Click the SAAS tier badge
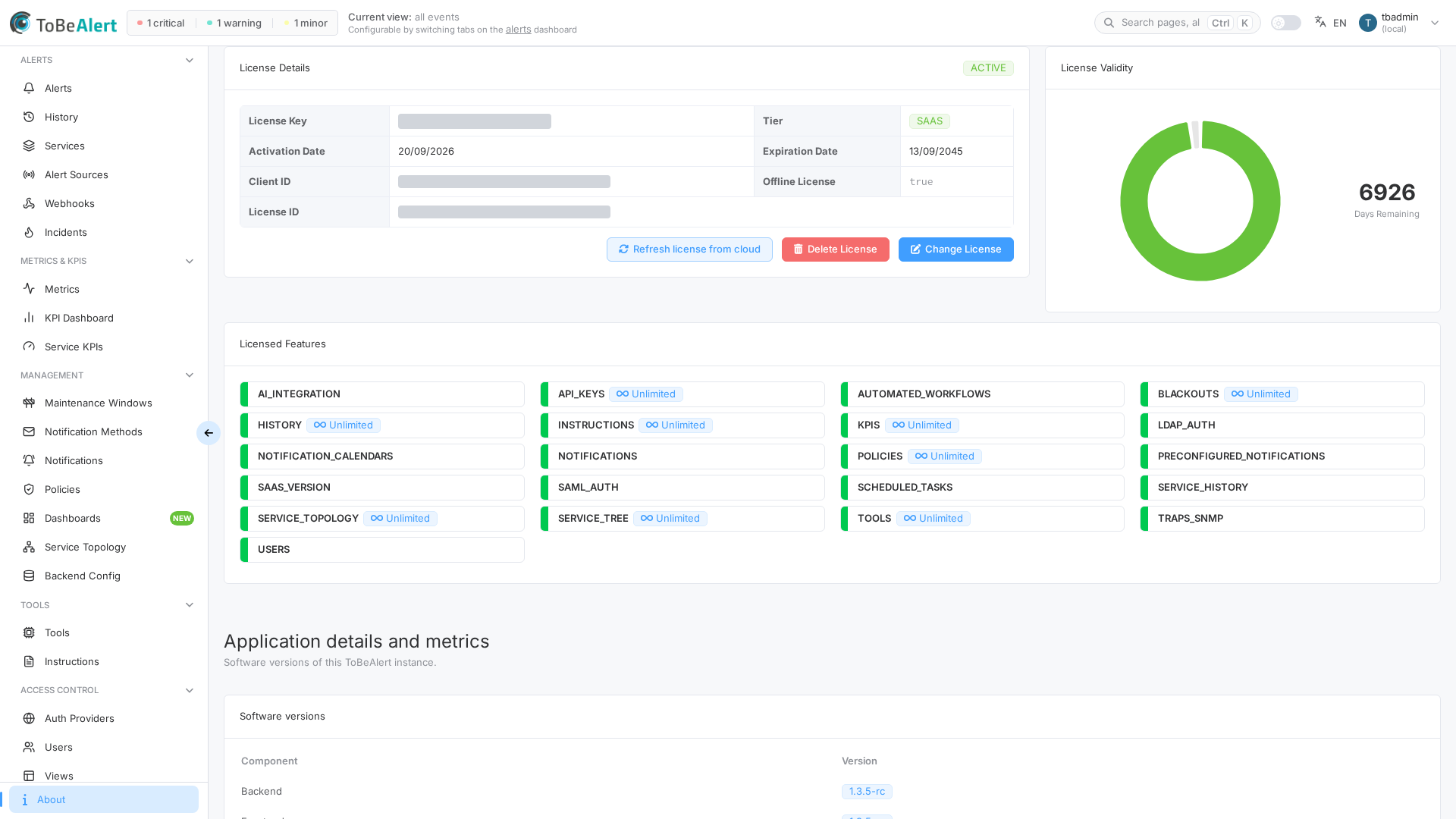 (929, 121)
